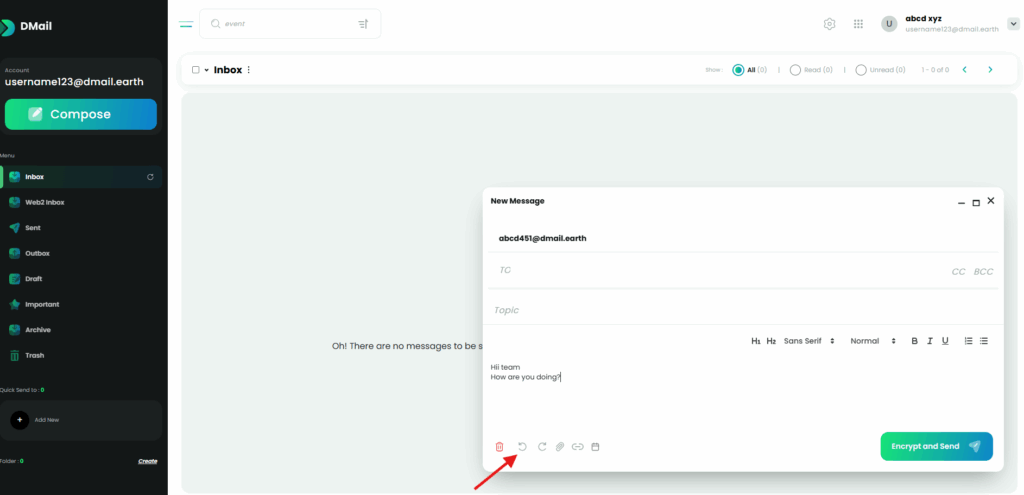Click the undo arrow in compose toolbar
Screen dimensions: 1024x495
[x=522, y=446]
